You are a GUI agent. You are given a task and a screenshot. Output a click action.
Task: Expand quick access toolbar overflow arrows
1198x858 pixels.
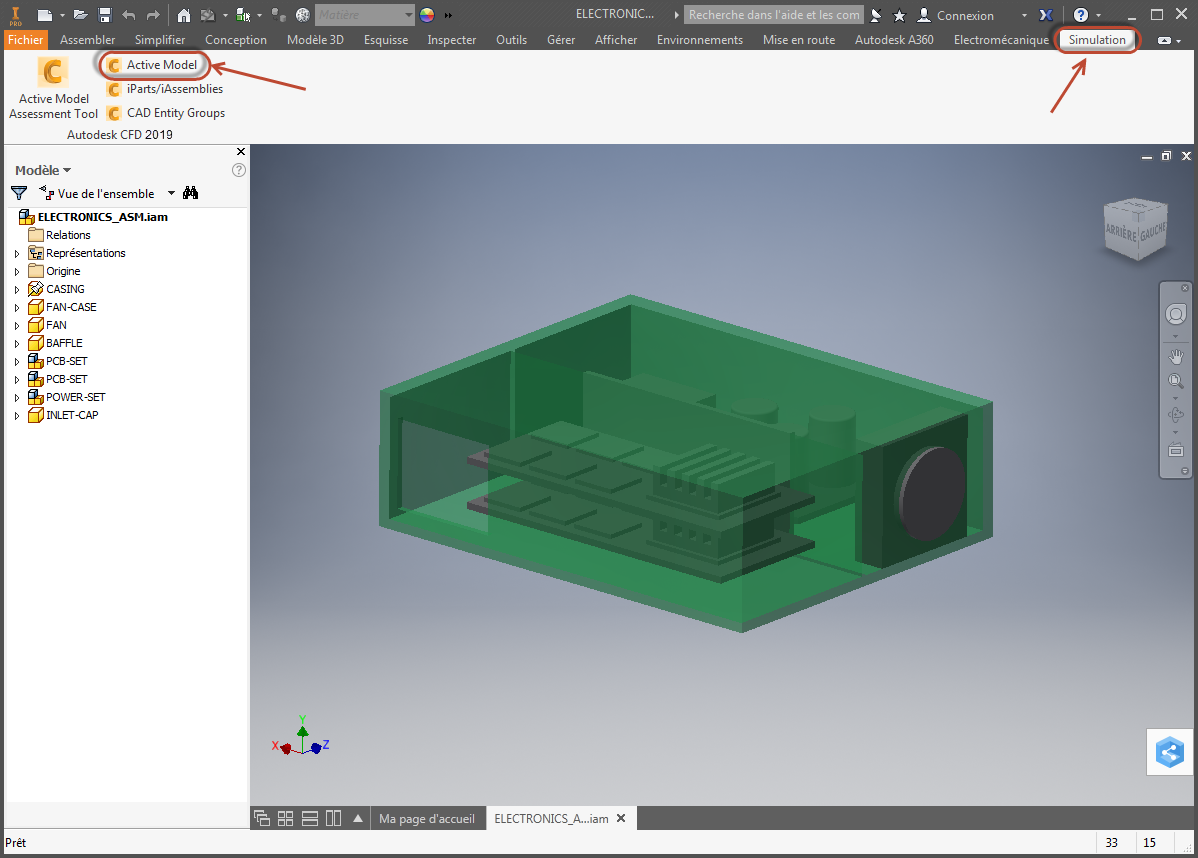point(448,15)
